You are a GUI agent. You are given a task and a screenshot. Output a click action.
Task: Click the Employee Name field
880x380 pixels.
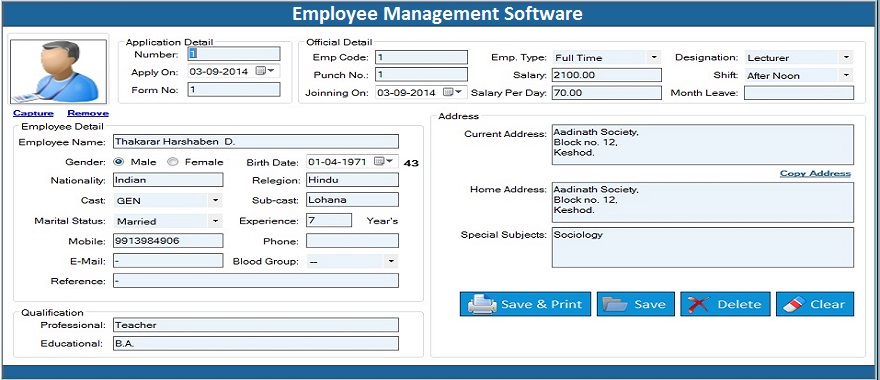click(x=256, y=141)
